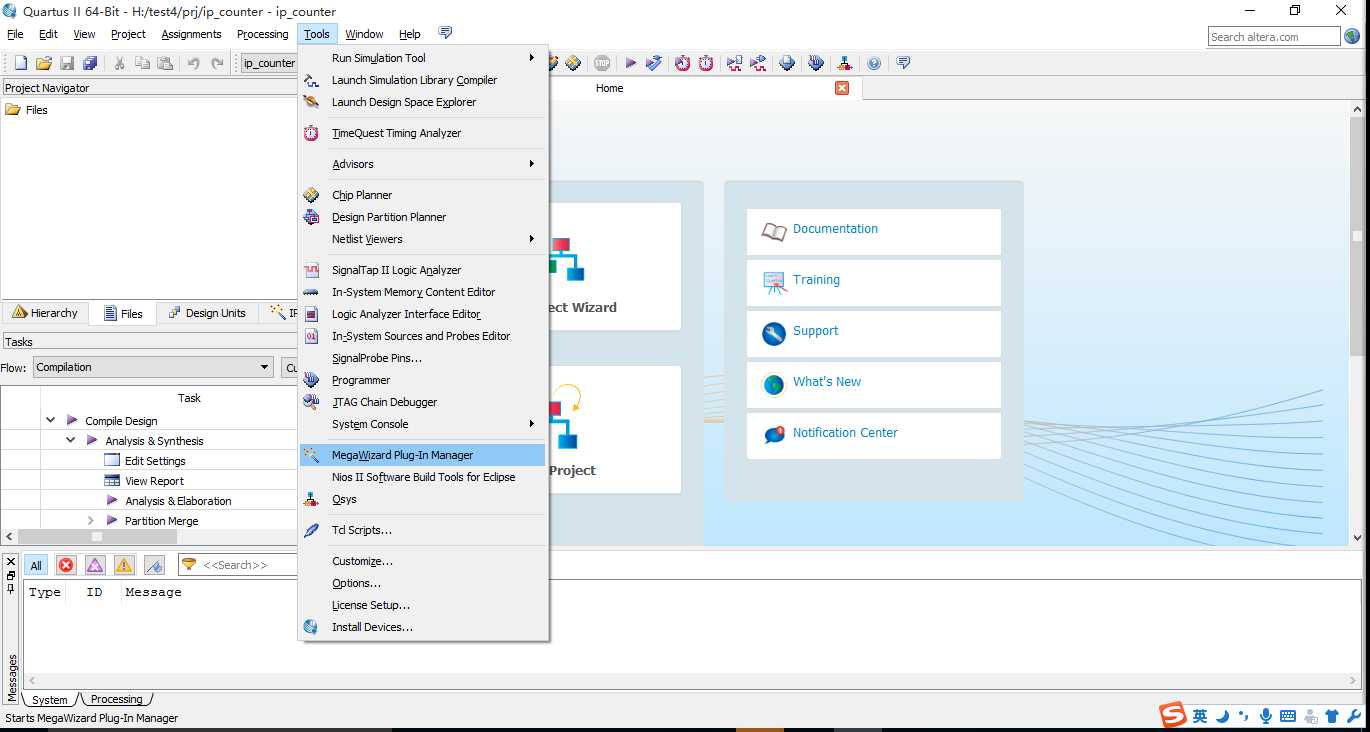Click the play-with-checkmark analysis toolbar icon
This screenshot has width=1370, height=732.
pos(654,63)
